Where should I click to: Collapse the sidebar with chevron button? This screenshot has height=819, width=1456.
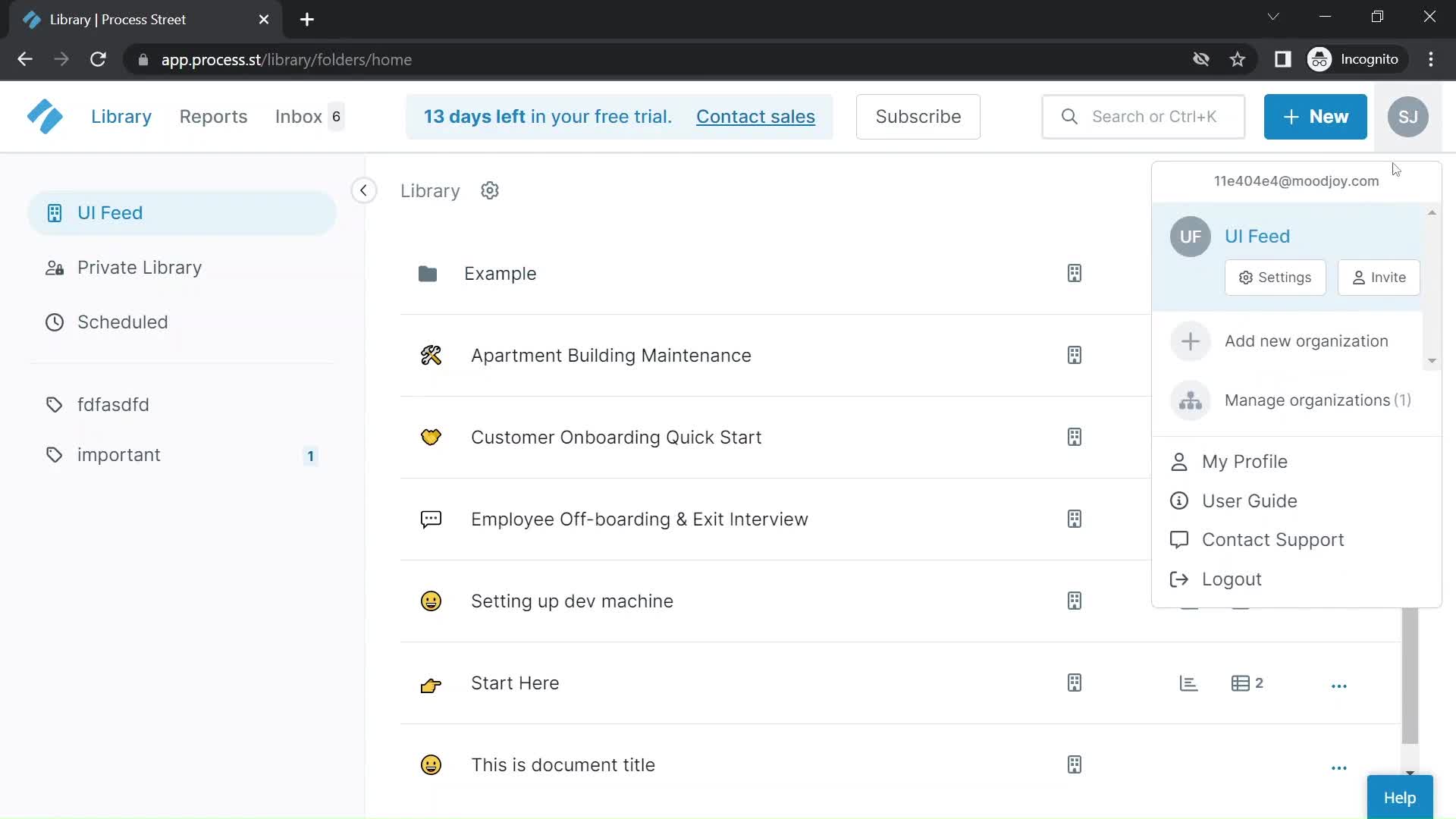(364, 190)
